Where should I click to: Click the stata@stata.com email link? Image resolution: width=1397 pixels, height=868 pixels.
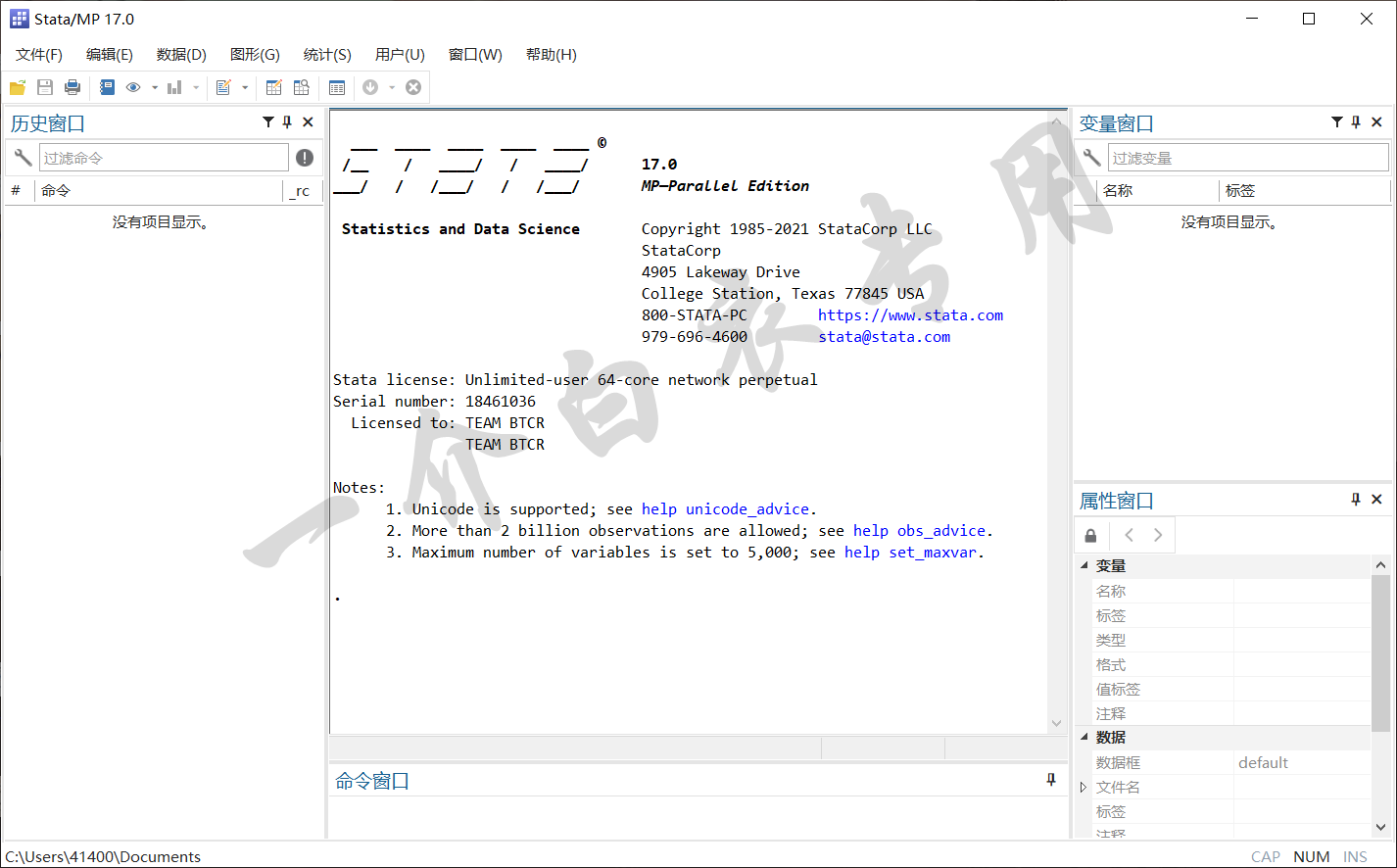885,337
